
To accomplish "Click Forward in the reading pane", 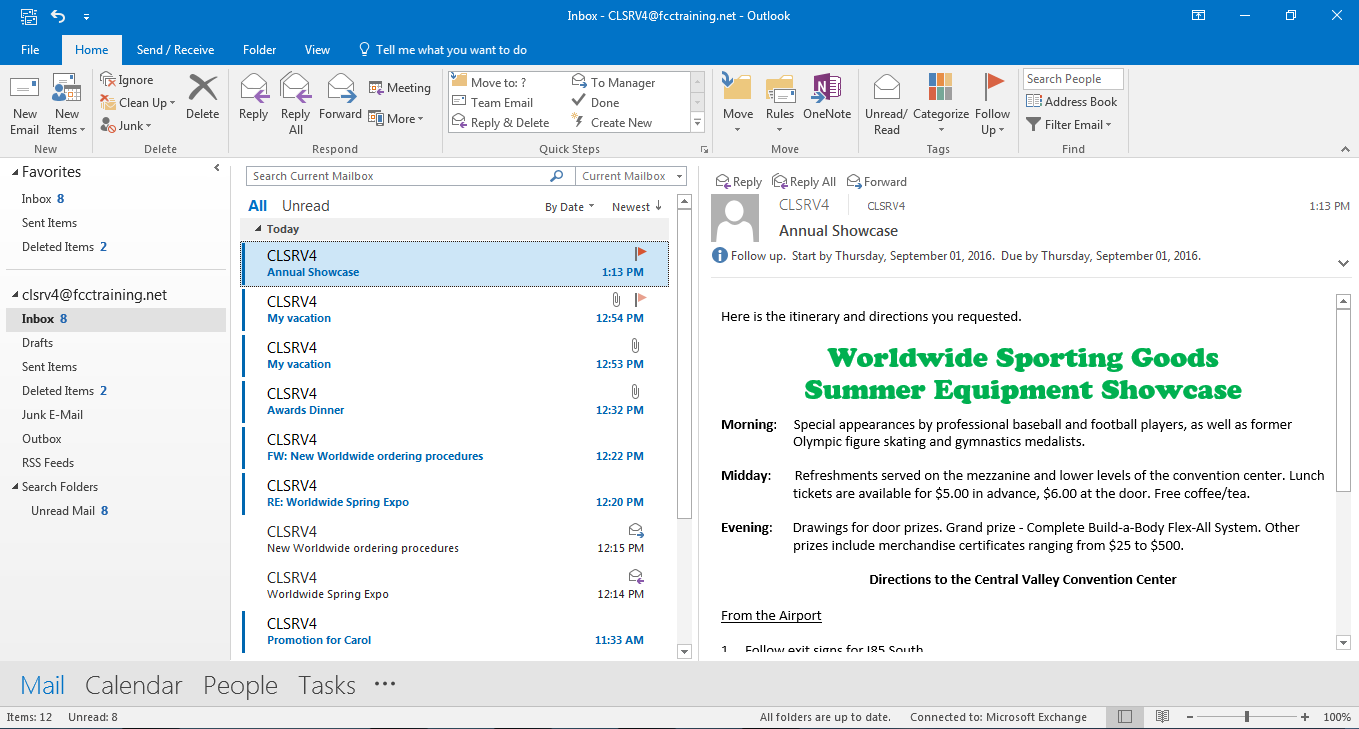I will click(x=877, y=182).
